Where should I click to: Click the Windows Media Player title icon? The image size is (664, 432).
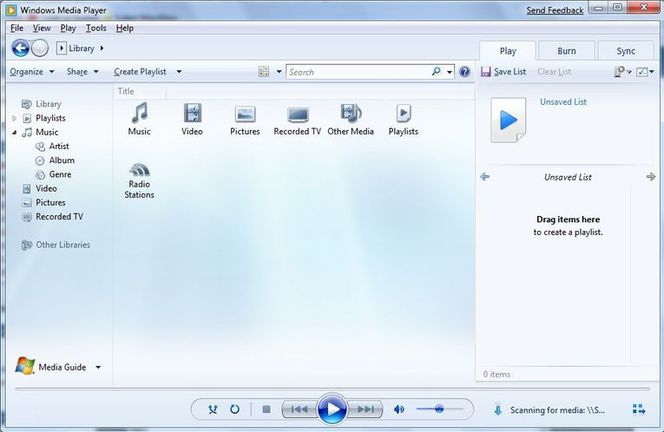coord(11,10)
